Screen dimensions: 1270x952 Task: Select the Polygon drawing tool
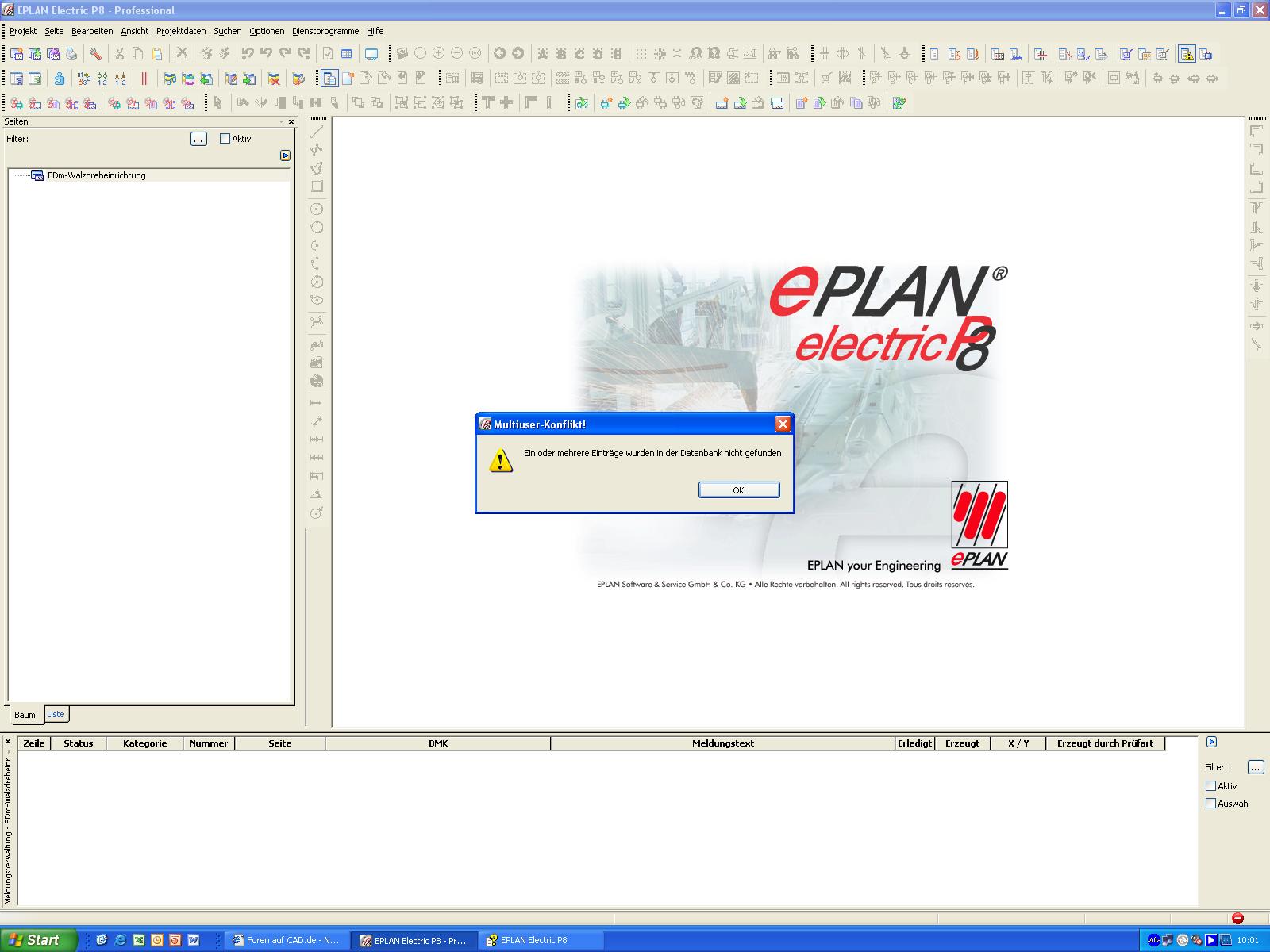(x=317, y=168)
